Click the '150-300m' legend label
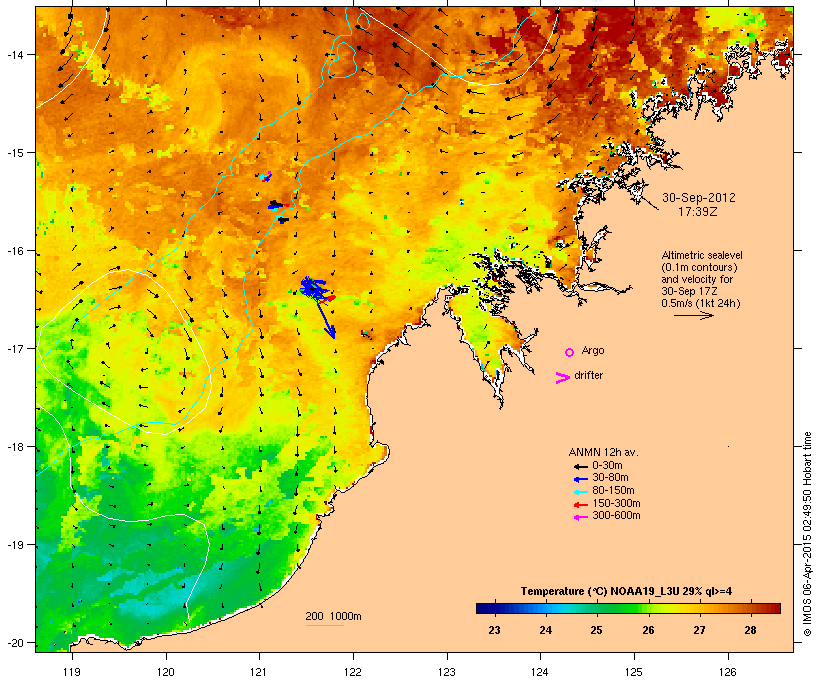The width and height of the screenshot is (820, 680). pyautogui.click(x=616, y=503)
